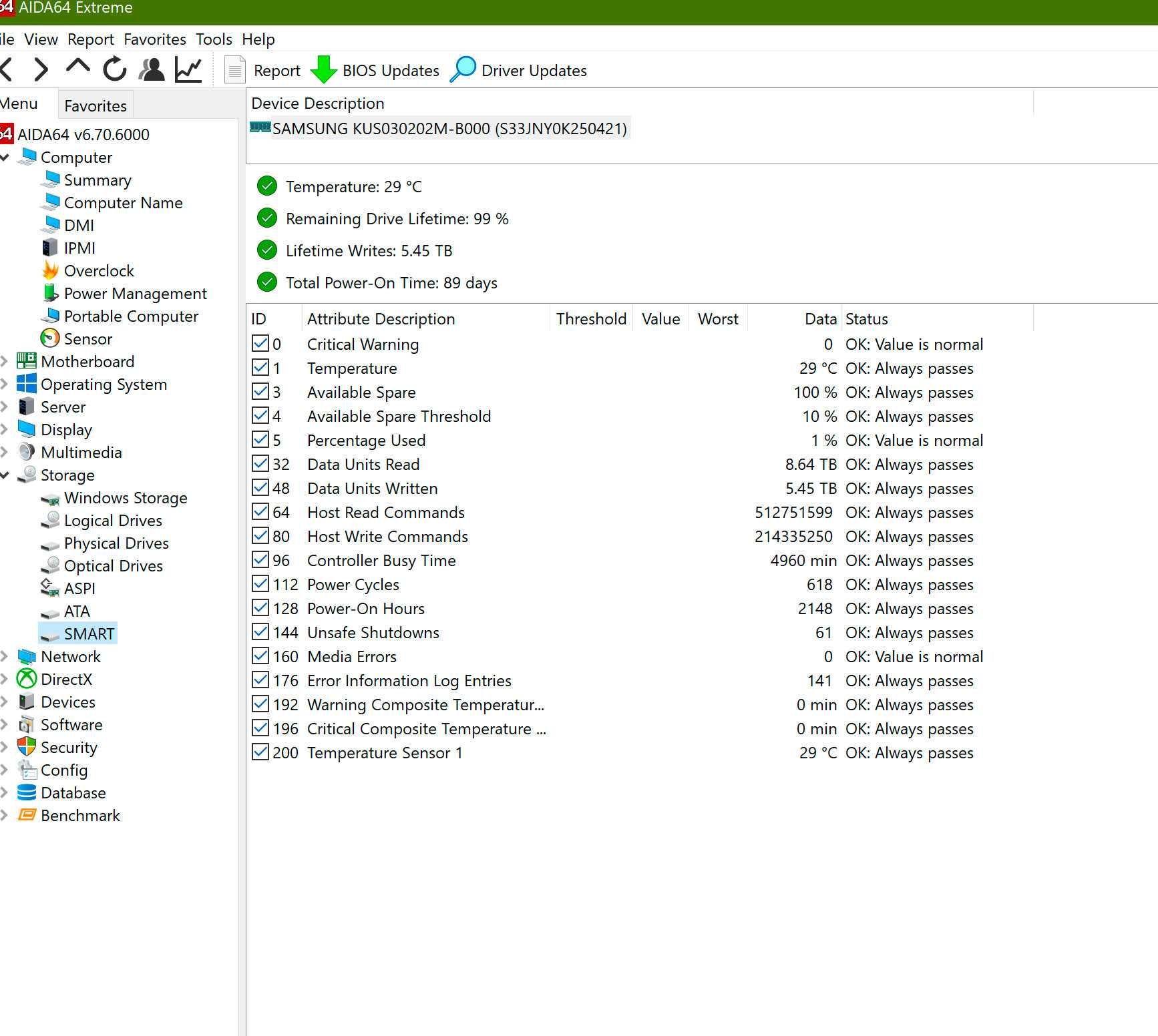Open the Computer Name page
Screen dimensions: 1158x1036
tap(123, 203)
